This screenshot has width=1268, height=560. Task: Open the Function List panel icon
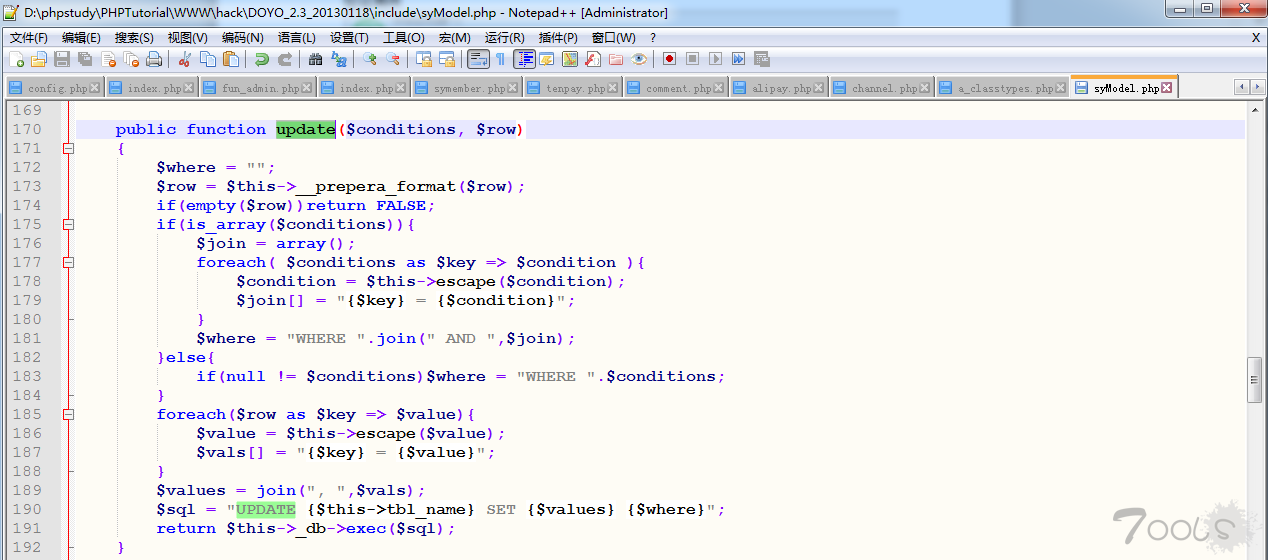pos(593,59)
